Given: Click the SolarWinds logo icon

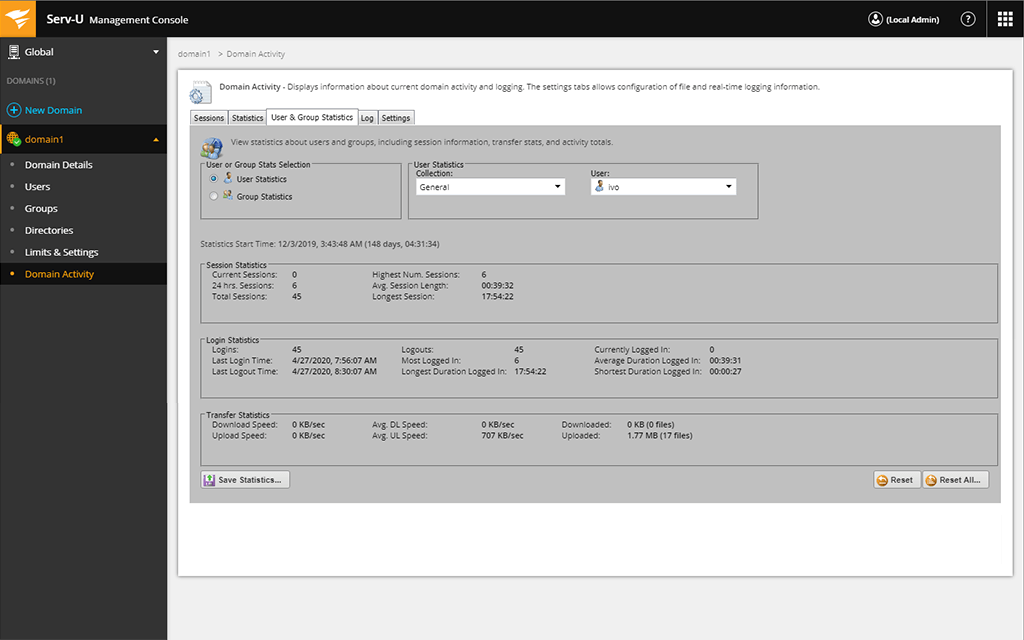Looking at the screenshot, I should pos(17,18).
